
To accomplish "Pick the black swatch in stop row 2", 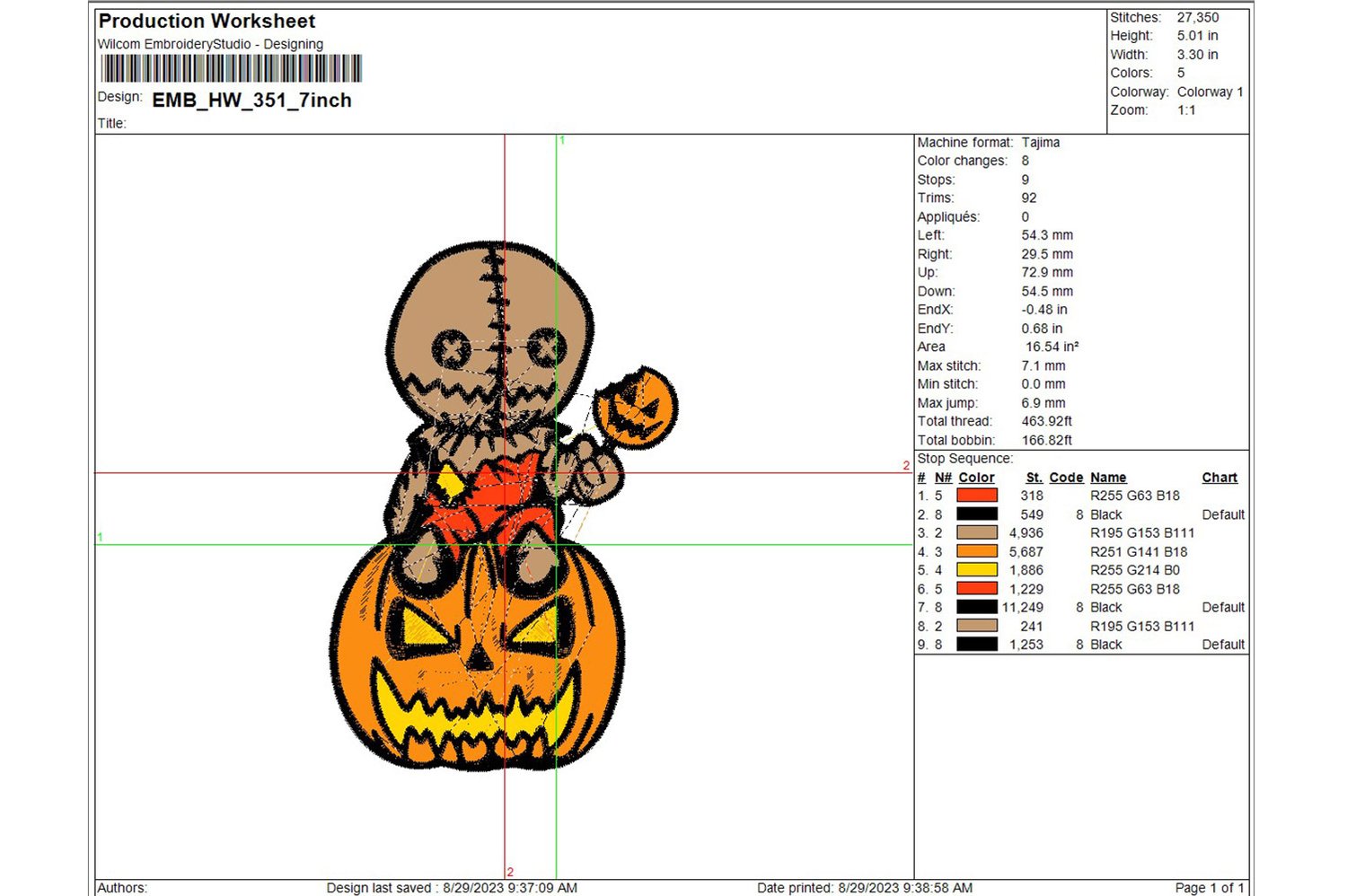I will (x=977, y=514).
